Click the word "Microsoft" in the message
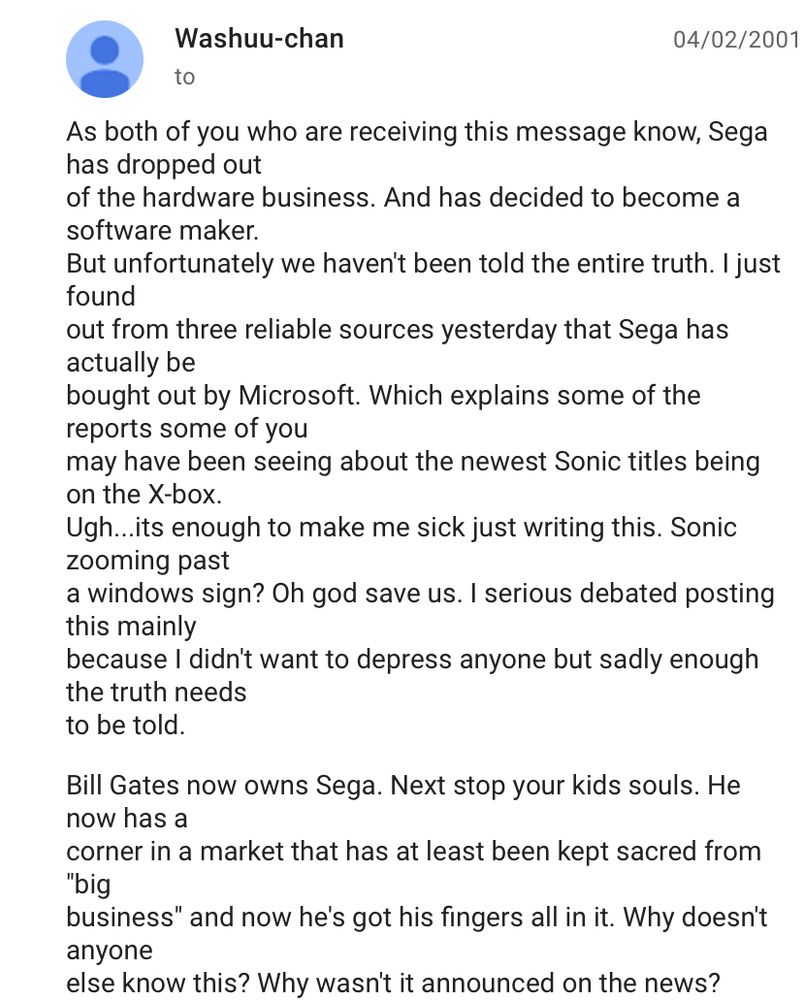Image resolution: width=803 pixels, height=1000 pixels. click(296, 395)
